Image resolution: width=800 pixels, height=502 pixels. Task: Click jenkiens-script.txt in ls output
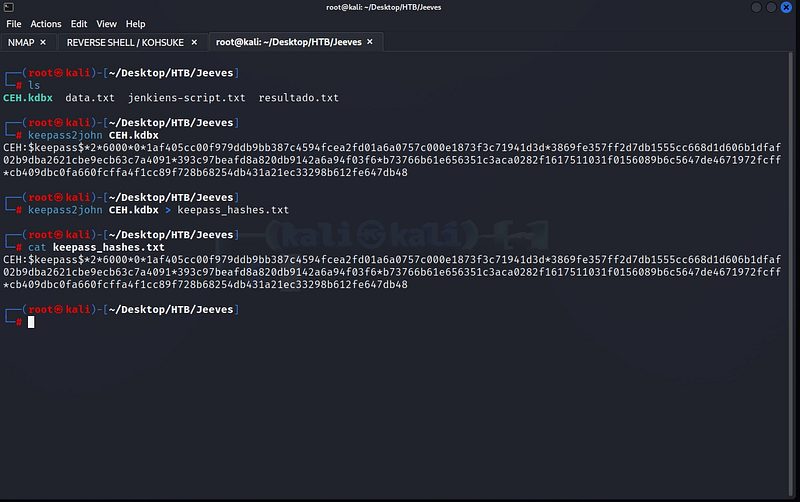pyautogui.click(x=186, y=98)
